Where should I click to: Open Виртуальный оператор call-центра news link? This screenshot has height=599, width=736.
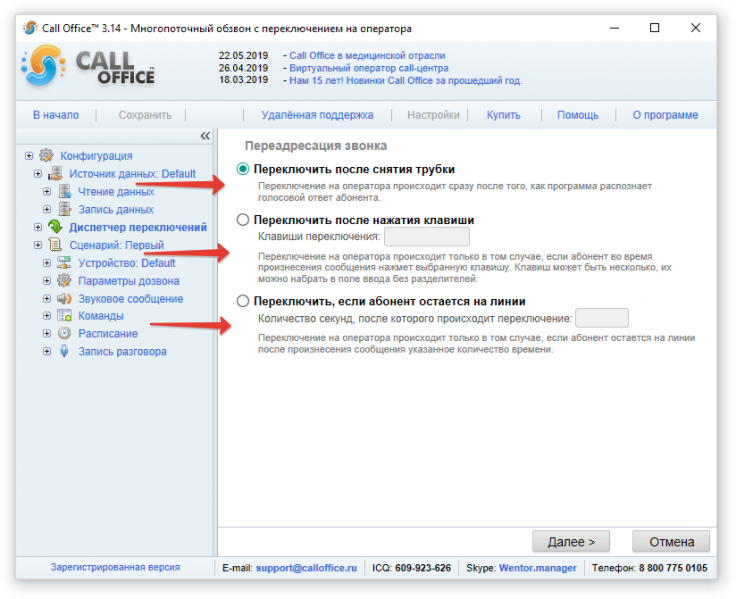point(369,68)
